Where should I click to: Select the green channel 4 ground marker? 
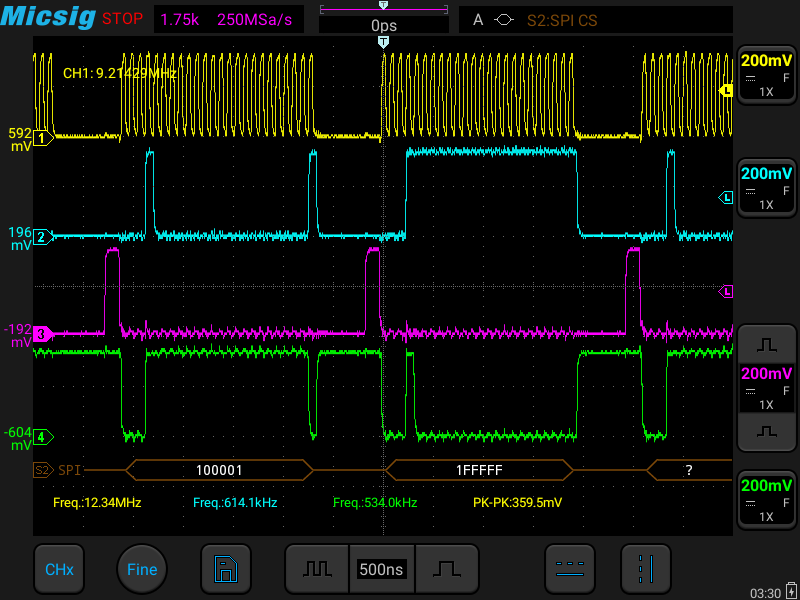tap(43, 437)
